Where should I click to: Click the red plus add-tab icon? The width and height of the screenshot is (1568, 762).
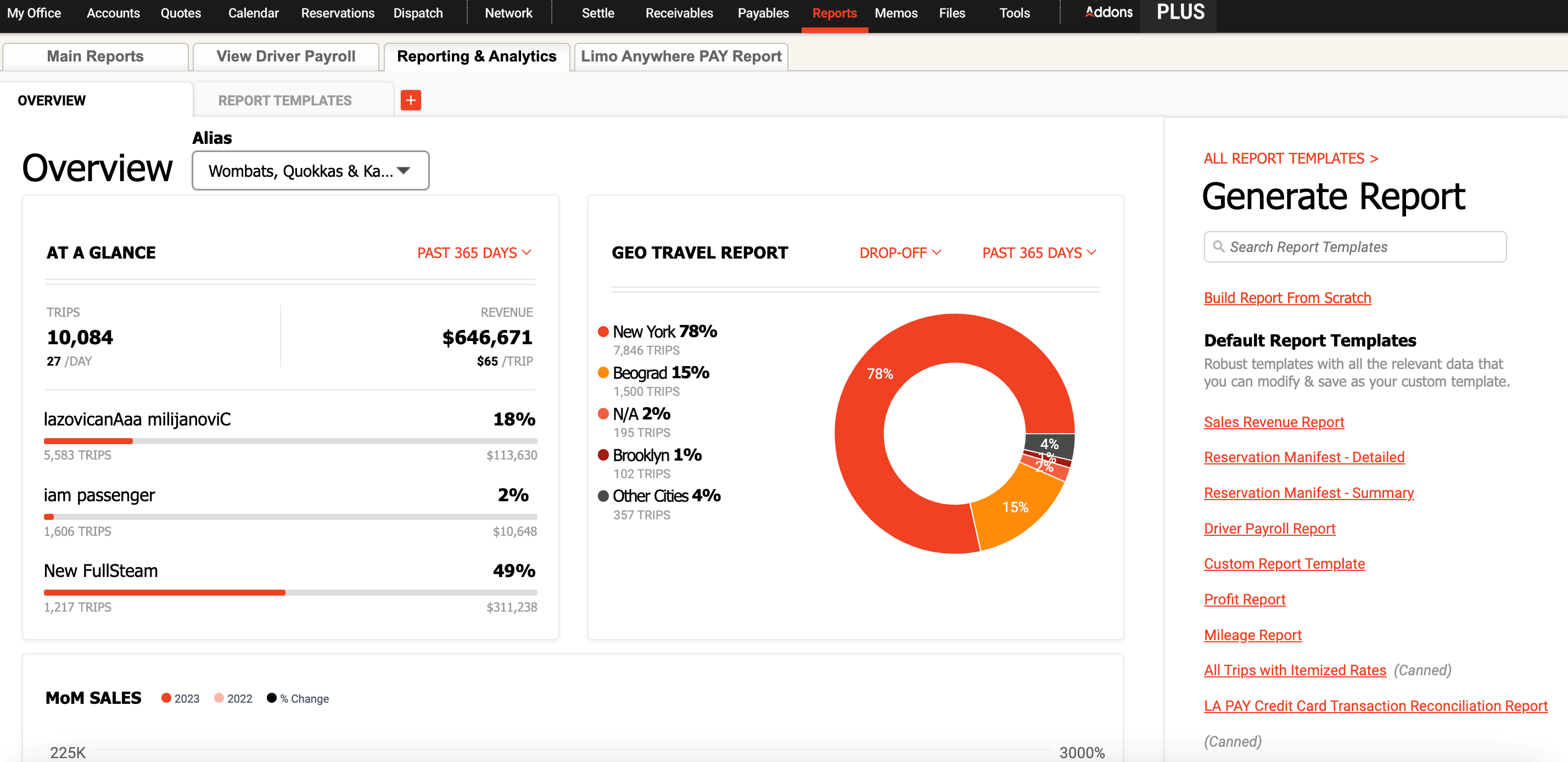pyautogui.click(x=411, y=100)
